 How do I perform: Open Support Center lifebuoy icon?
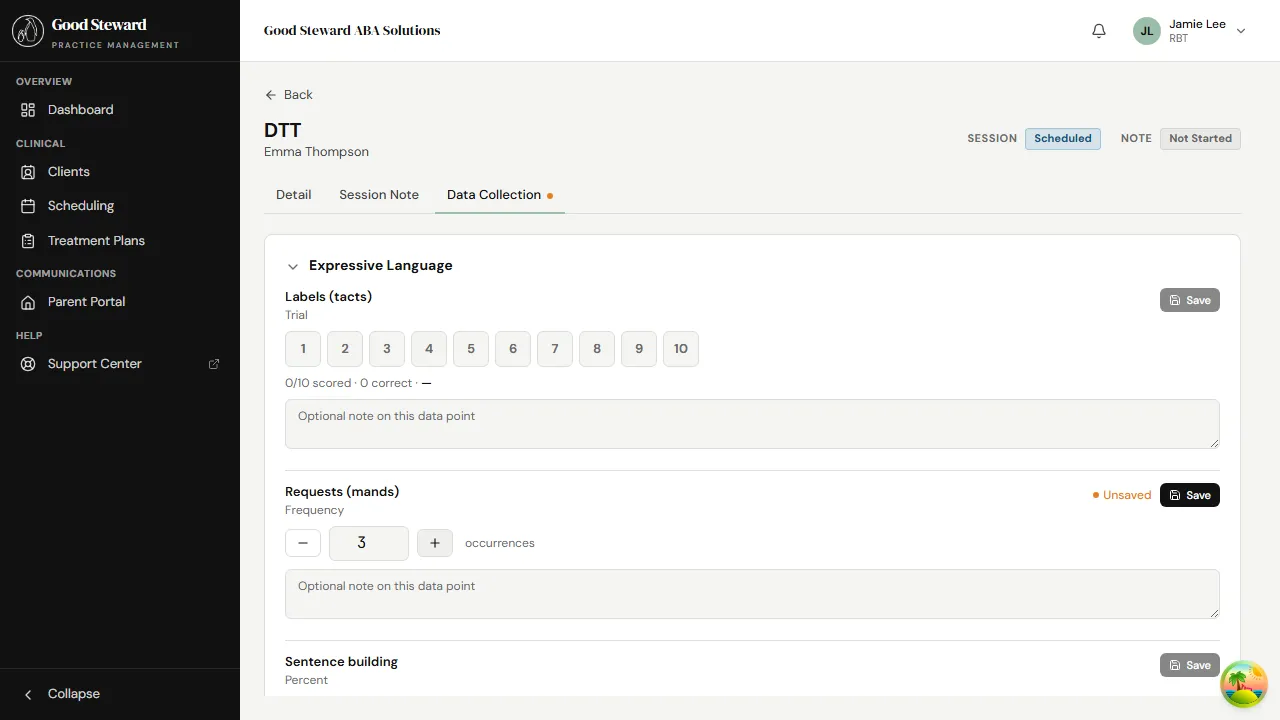(x=28, y=364)
